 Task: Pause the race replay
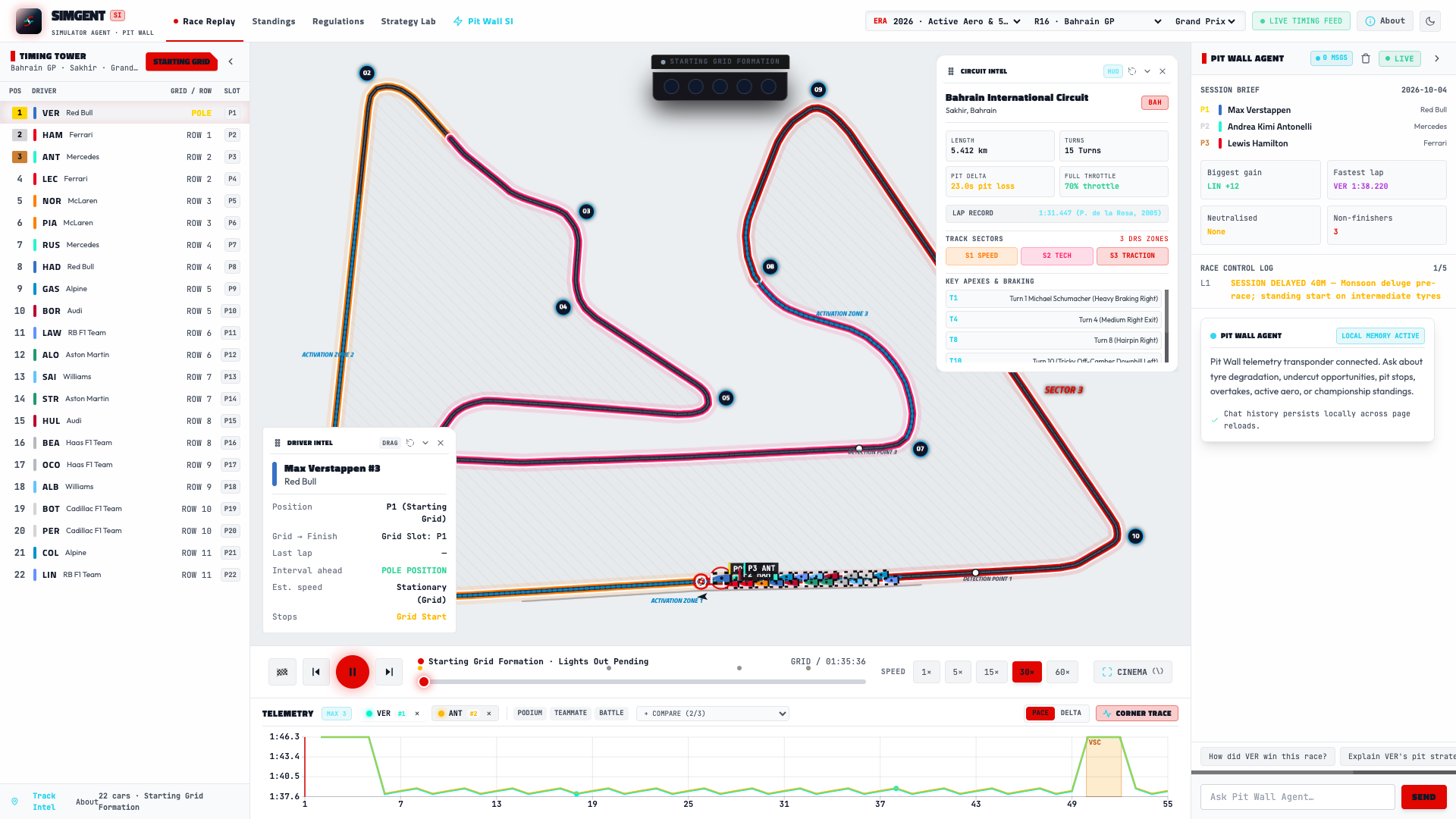coord(353,672)
